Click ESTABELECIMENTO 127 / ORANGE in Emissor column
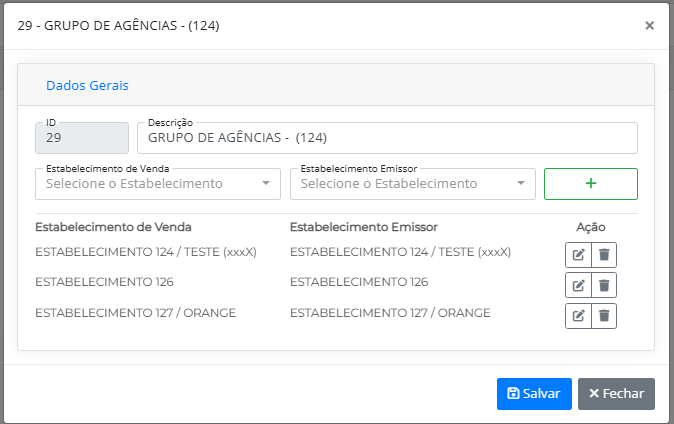Image resolution: width=674 pixels, height=424 pixels. [390, 313]
